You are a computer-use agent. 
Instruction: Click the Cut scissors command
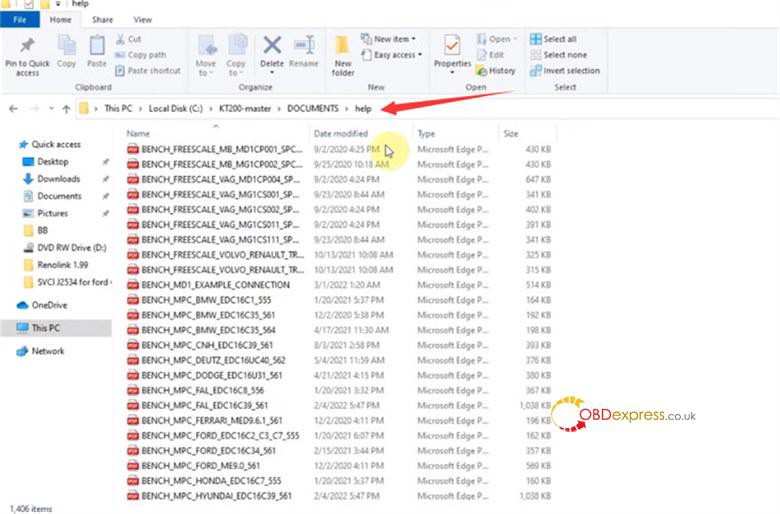pos(128,39)
